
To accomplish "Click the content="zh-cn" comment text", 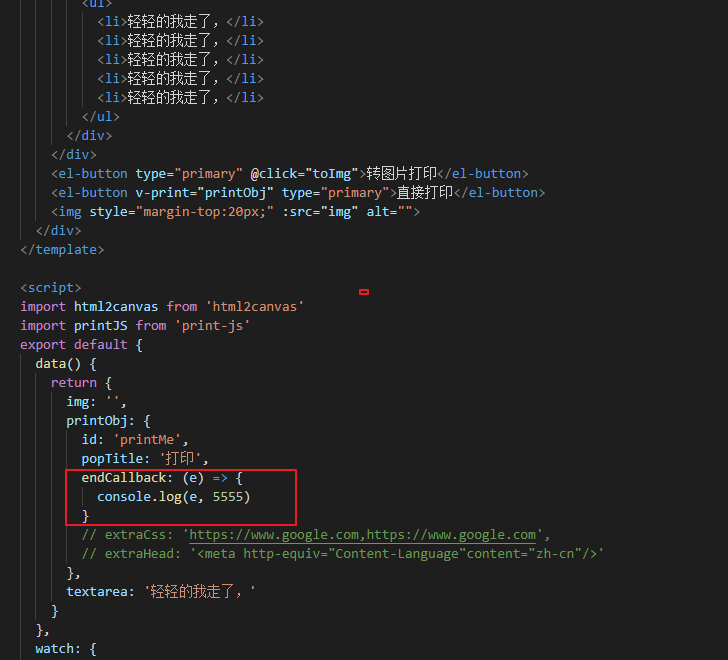I will (524, 554).
